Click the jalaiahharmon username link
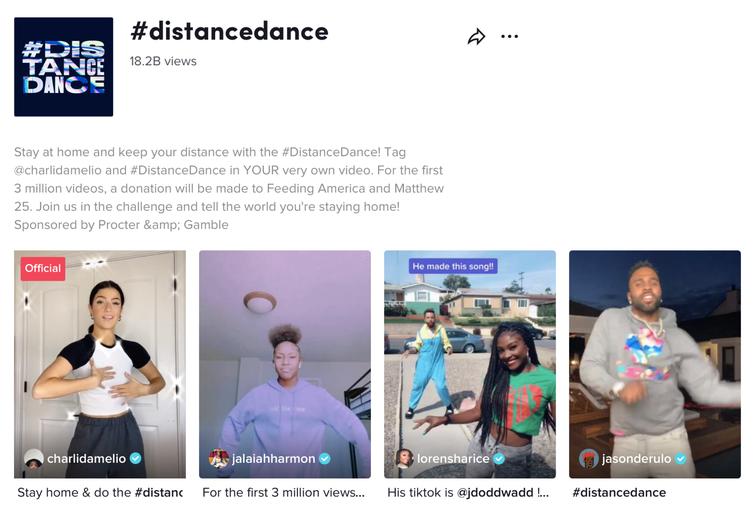This screenshot has height=510, width=750. tap(274, 458)
